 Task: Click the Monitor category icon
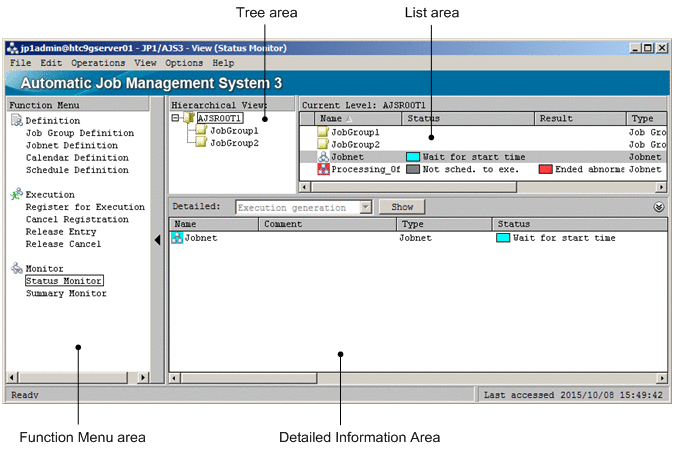point(16,269)
